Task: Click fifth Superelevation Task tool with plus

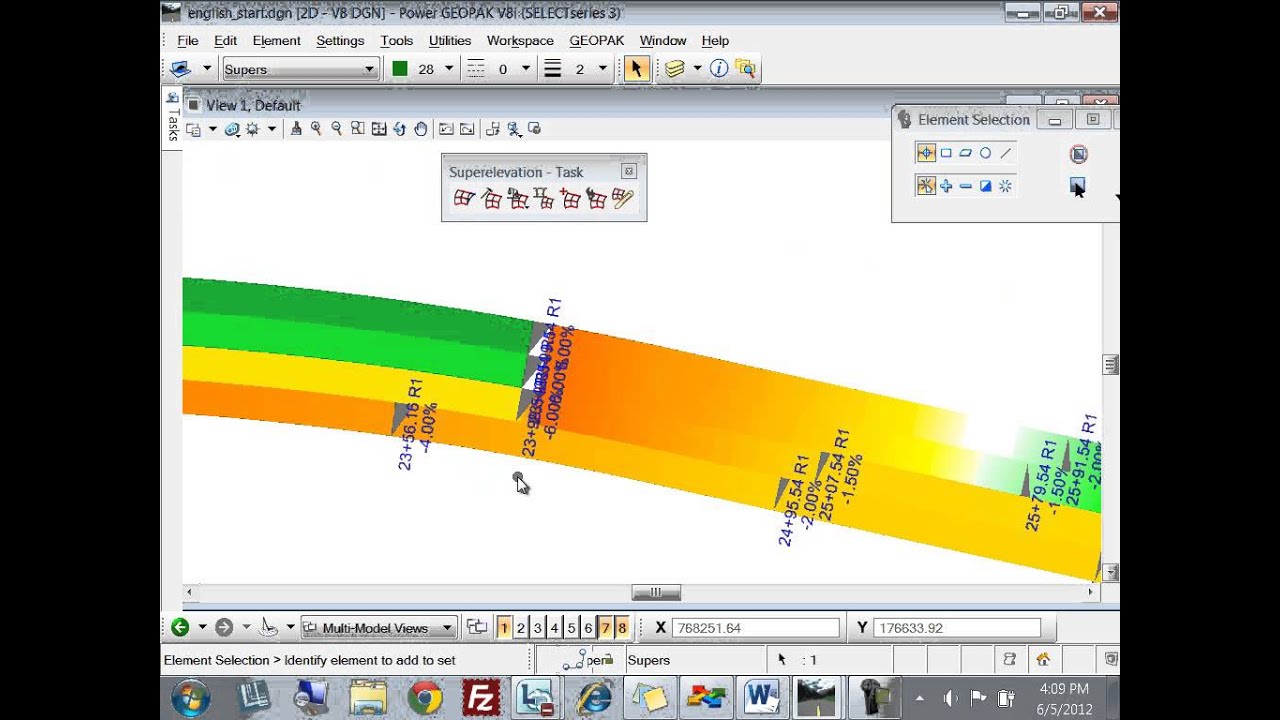Action: click(570, 198)
